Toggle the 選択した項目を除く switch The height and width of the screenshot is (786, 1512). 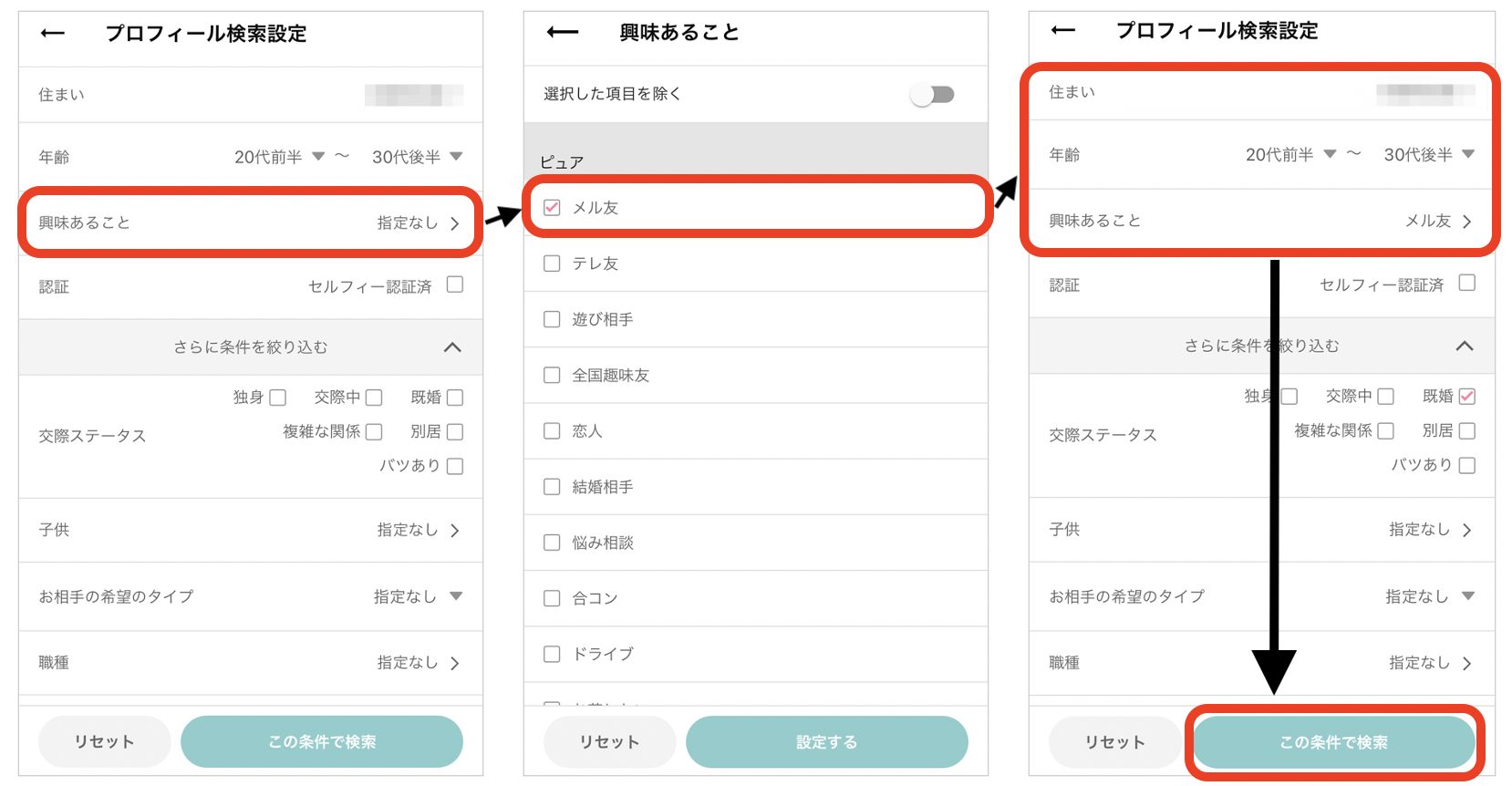pyautogui.click(x=932, y=95)
